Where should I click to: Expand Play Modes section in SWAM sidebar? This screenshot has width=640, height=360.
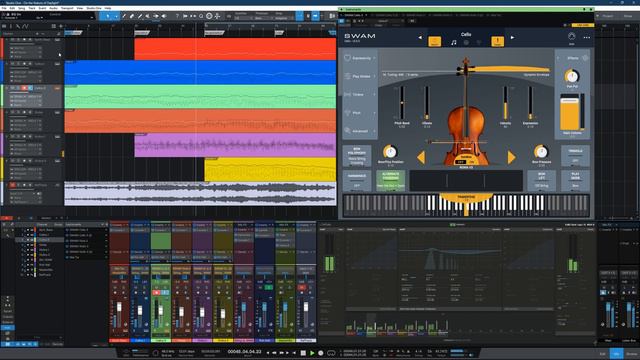tap(360, 76)
